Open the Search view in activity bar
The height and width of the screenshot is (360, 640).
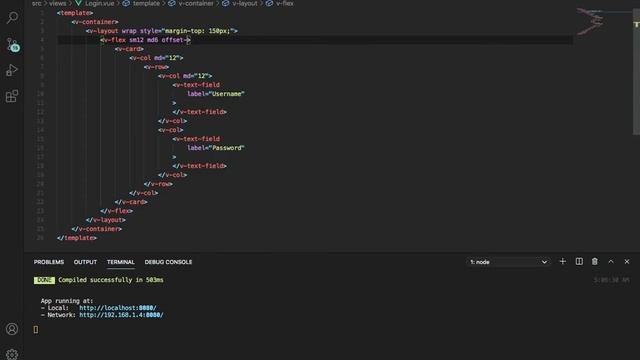click(x=12, y=18)
